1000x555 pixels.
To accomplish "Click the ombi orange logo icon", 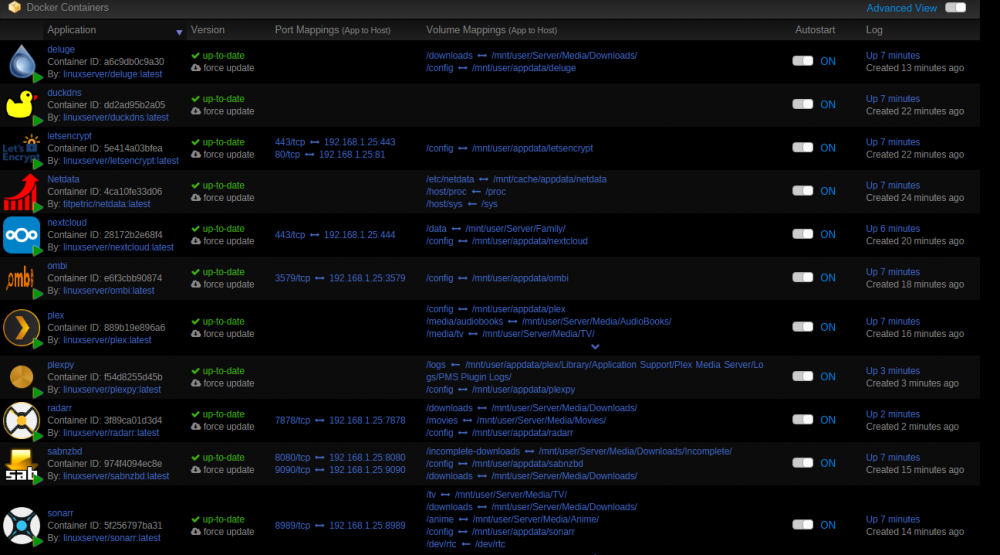I will (19, 278).
